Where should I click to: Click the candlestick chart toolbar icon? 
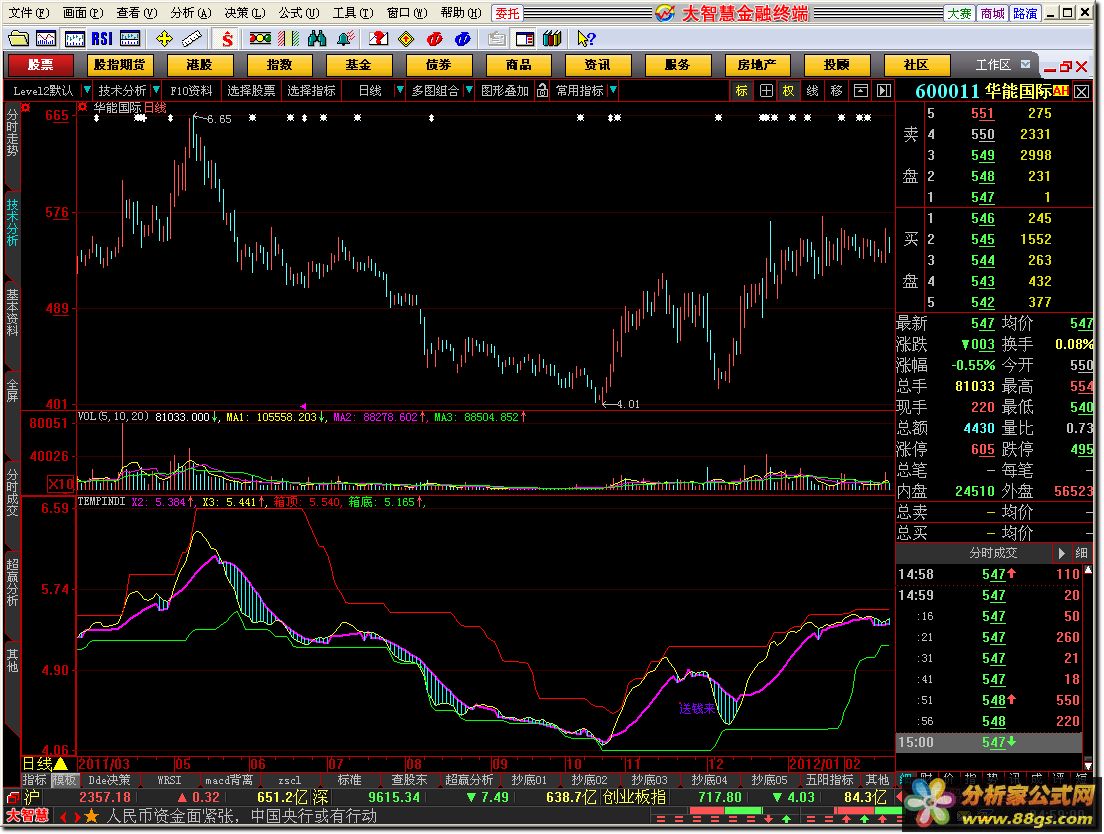click(74, 39)
